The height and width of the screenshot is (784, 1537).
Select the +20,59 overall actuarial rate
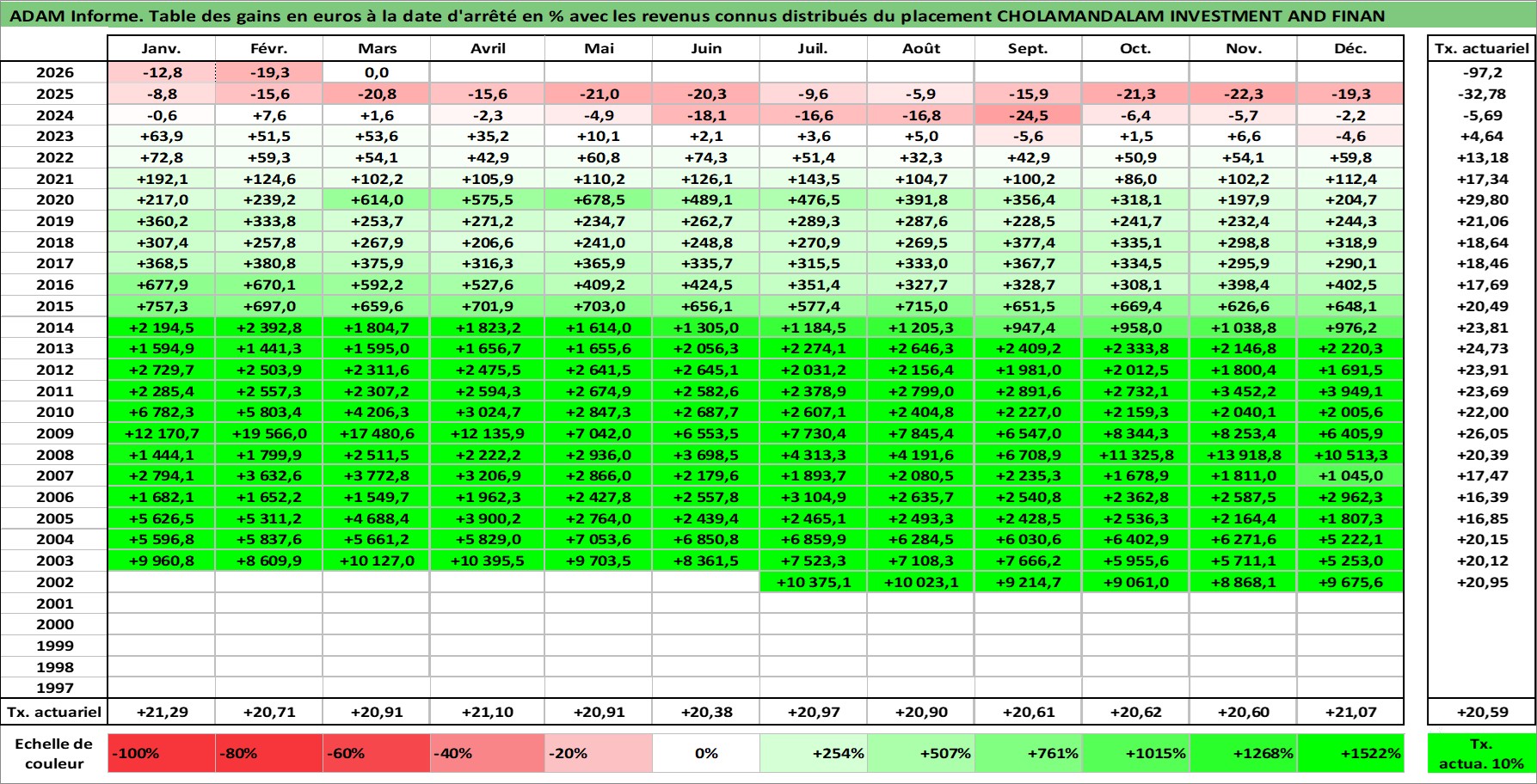[1482, 712]
